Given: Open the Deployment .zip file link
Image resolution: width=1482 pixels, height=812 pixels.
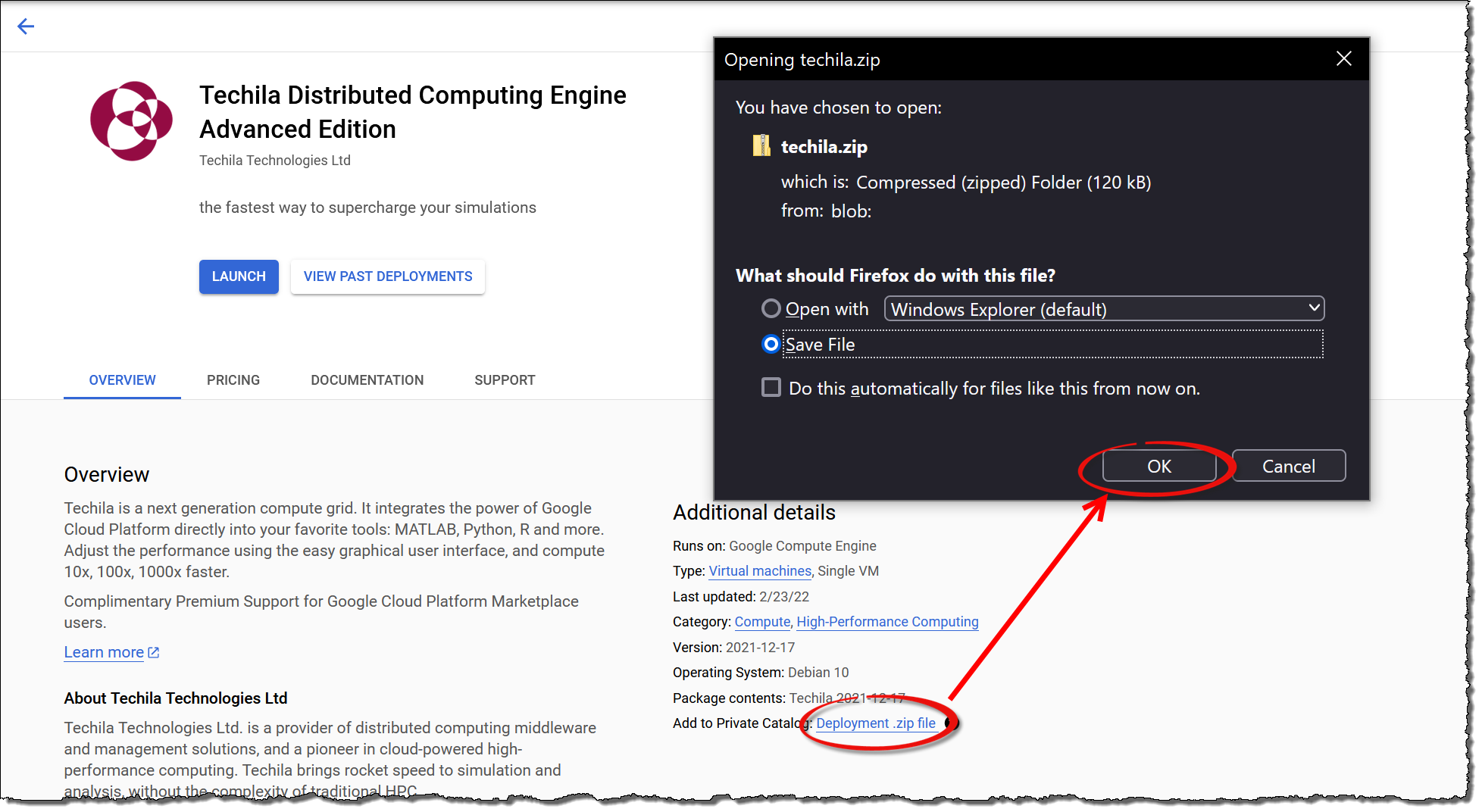Looking at the screenshot, I should click(x=875, y=723).
